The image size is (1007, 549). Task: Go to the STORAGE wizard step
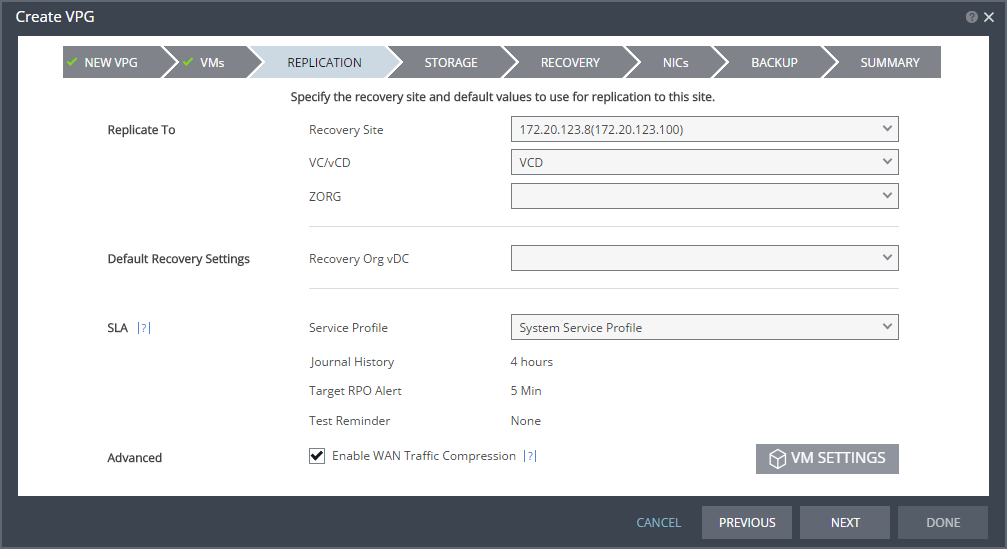451,62
